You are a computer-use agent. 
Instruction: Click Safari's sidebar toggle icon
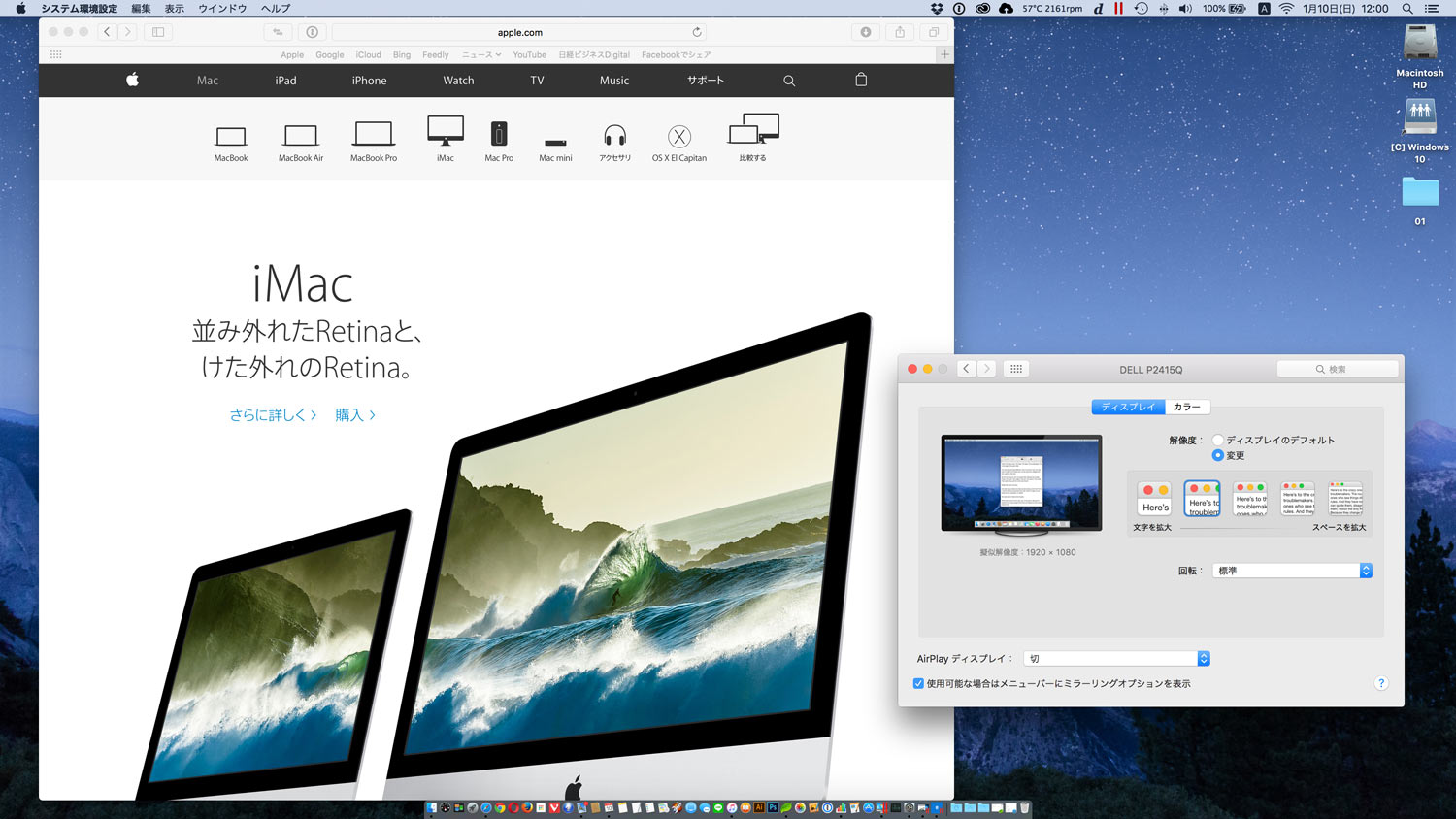pyautogui.click(x=158, y=32)
